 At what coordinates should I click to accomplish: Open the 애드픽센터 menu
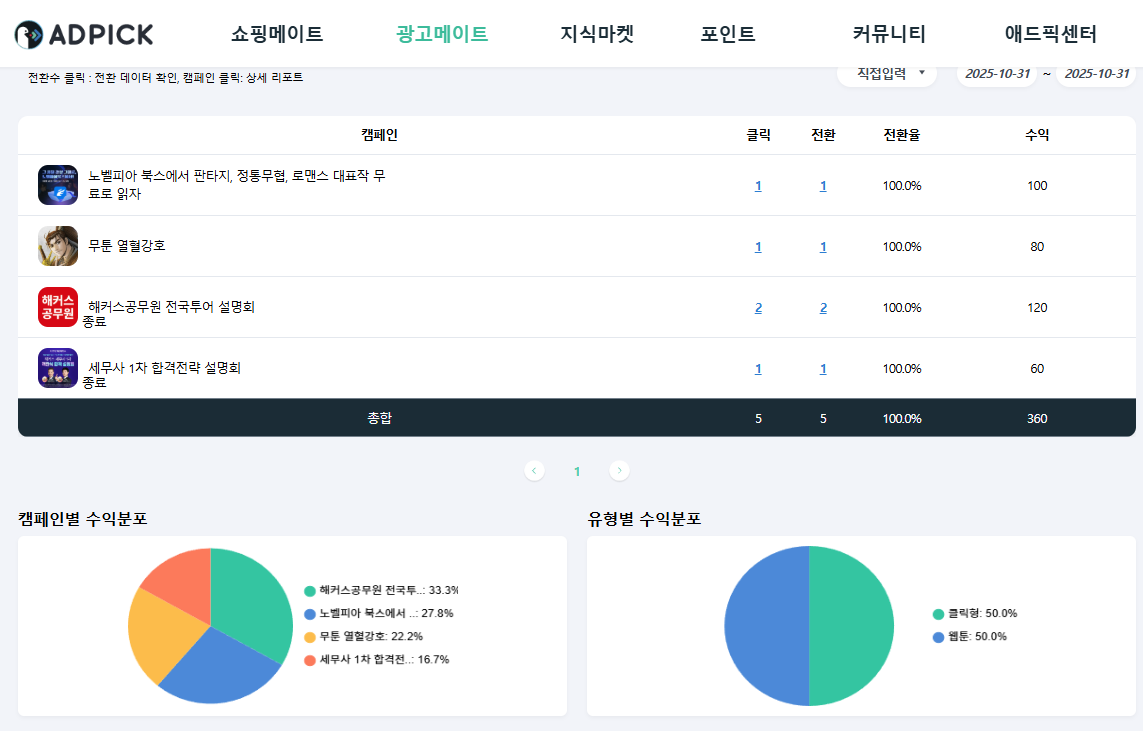(1050, 34)
